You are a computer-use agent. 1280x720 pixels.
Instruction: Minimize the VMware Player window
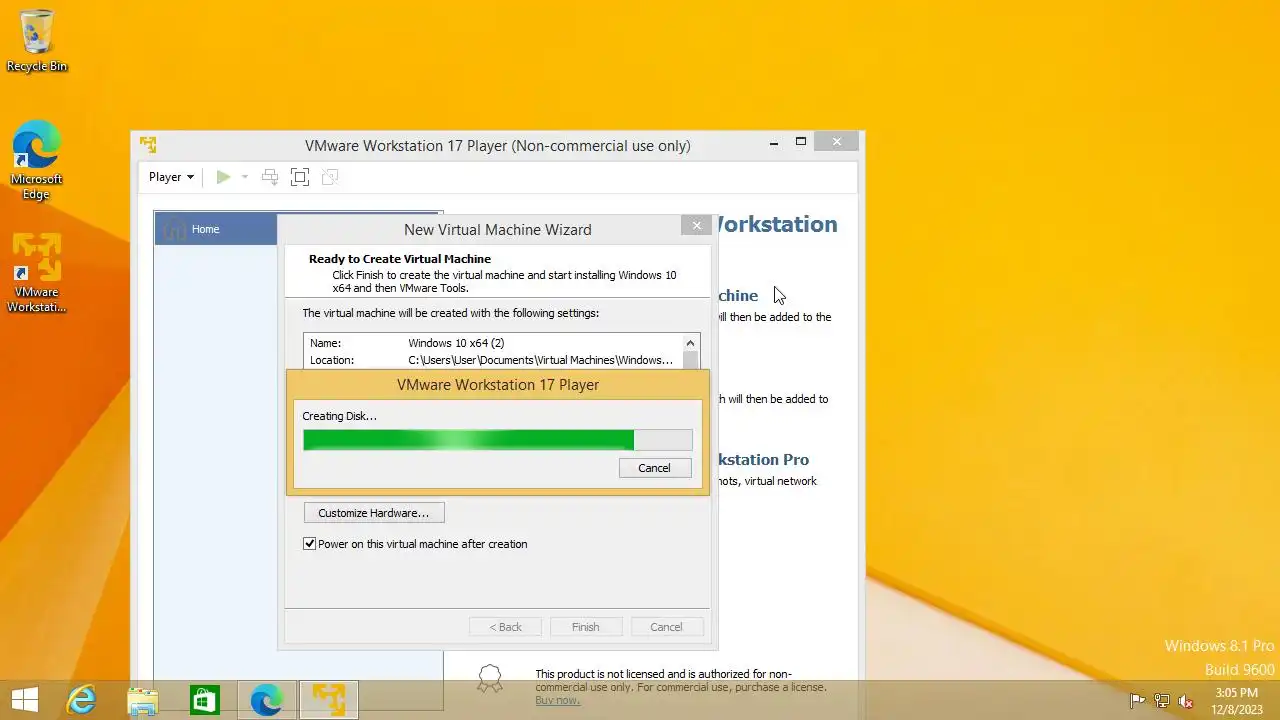[774, 143]
